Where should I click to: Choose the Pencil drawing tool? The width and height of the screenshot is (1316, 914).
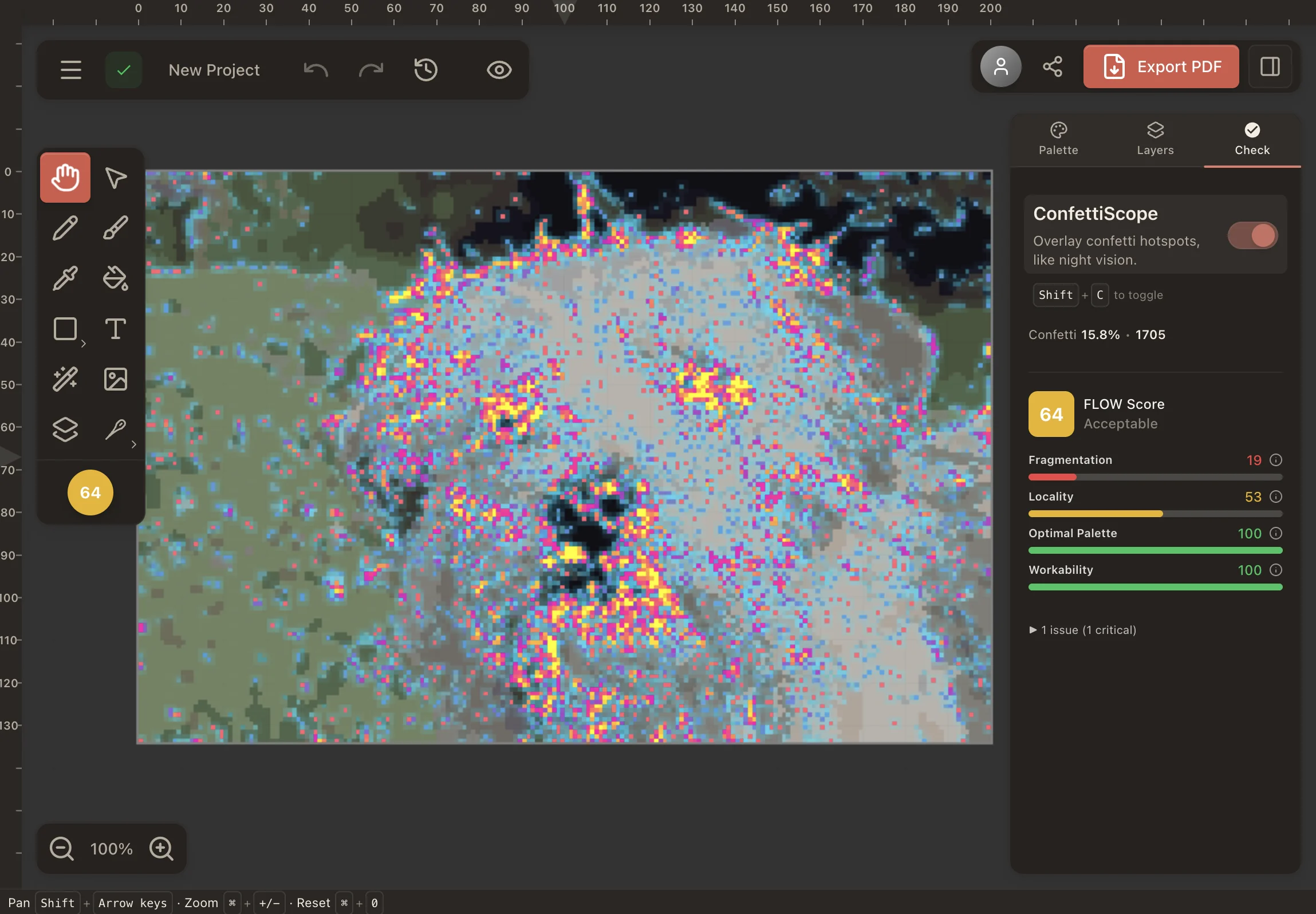pos(65,228)
